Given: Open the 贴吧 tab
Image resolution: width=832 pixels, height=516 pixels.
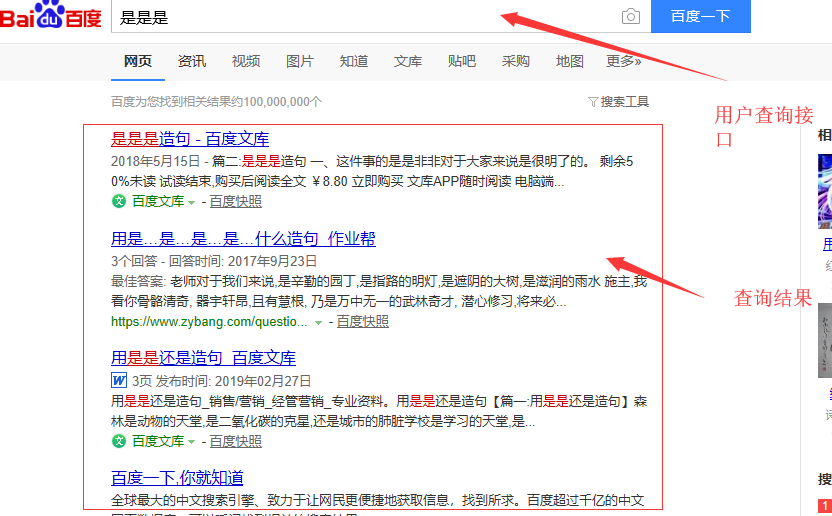Looking at the screenshot, I should pos(462,61).
